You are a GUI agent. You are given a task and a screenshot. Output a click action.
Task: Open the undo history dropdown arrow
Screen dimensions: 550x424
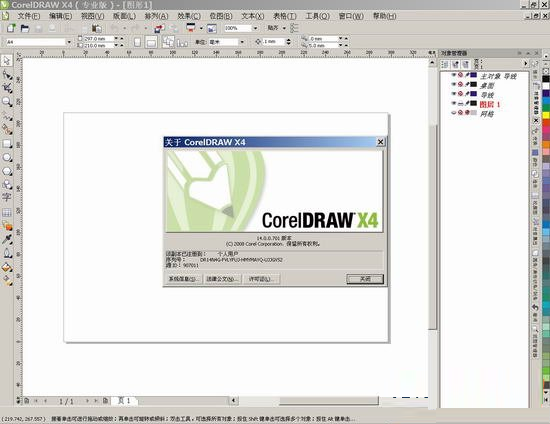tap(125, 28)
